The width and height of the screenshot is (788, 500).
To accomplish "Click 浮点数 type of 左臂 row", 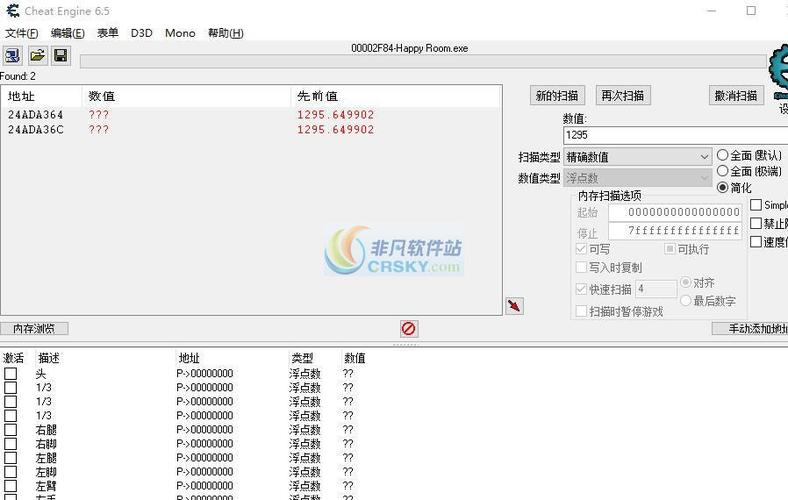I will (305, 486).
